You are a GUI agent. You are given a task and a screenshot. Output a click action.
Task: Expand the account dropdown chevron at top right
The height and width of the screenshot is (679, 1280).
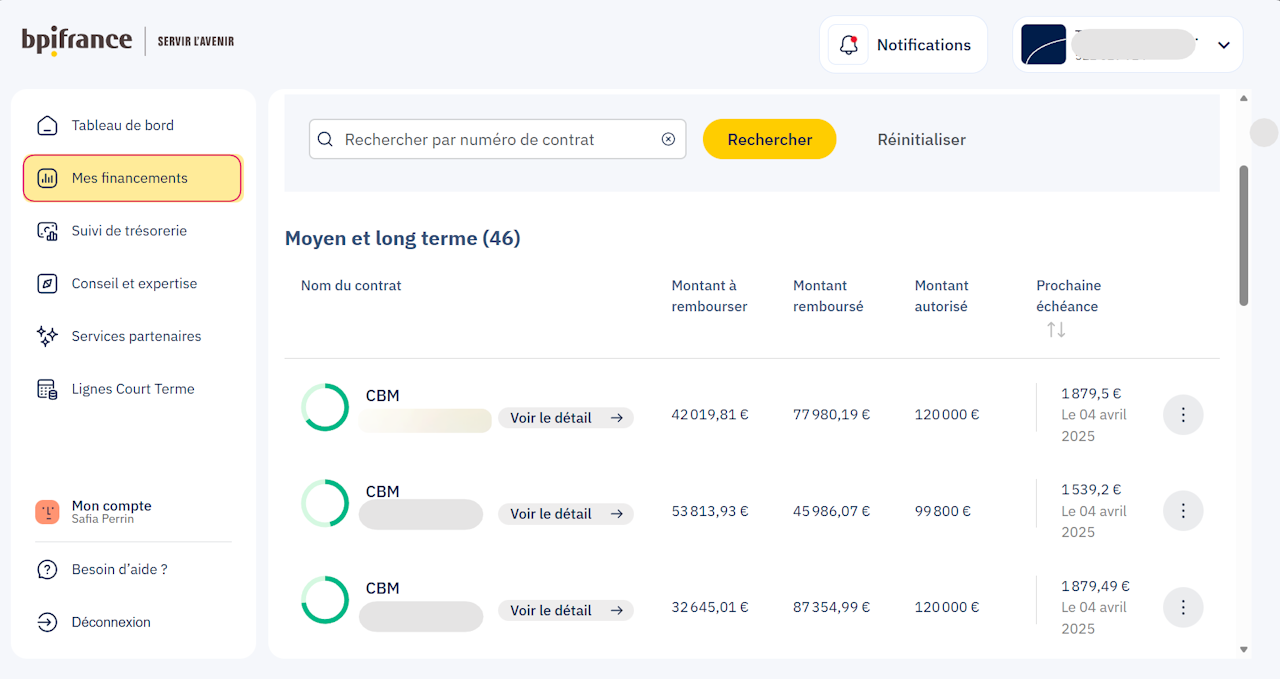click(1223, 45)
